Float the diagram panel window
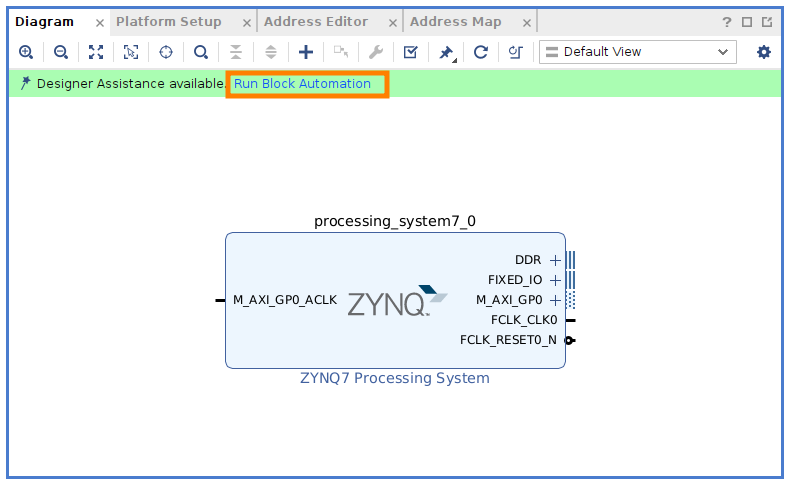This screenshot has width=788, height=483. pos(767,22)
